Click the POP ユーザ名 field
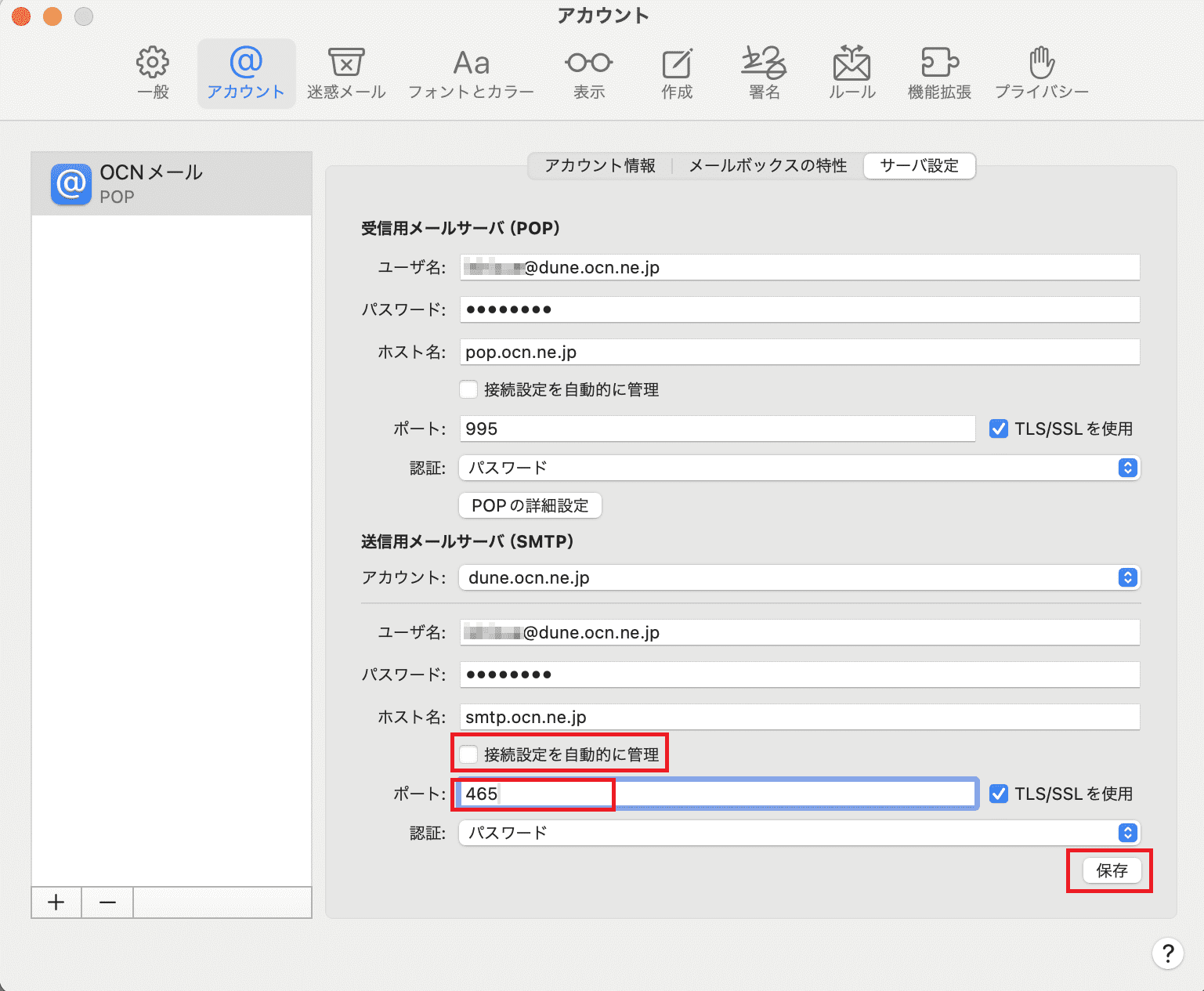Screen dimensions: 1204x991 click(x=799, y=267)
